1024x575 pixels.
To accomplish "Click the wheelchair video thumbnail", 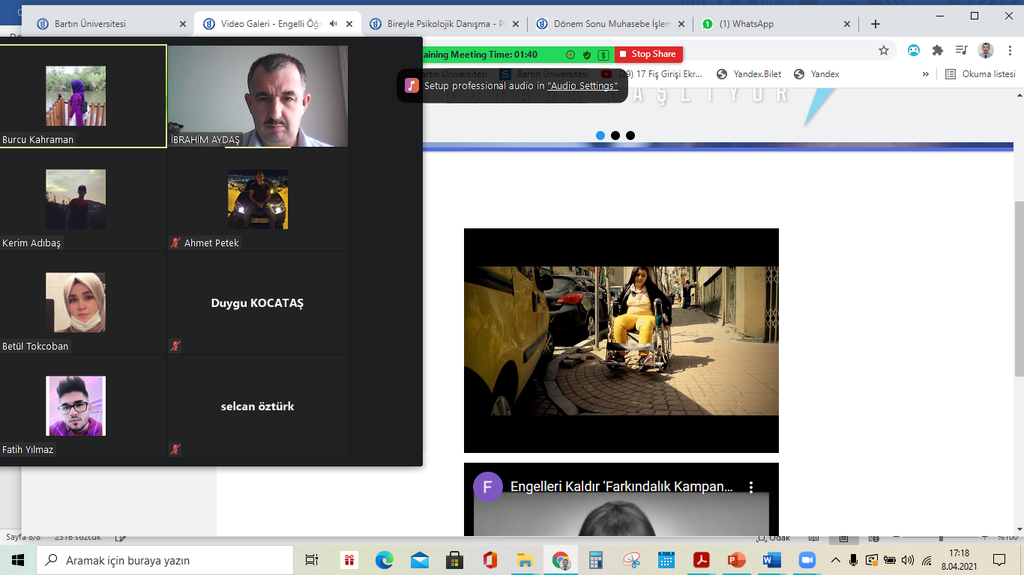I will point(620,340).
